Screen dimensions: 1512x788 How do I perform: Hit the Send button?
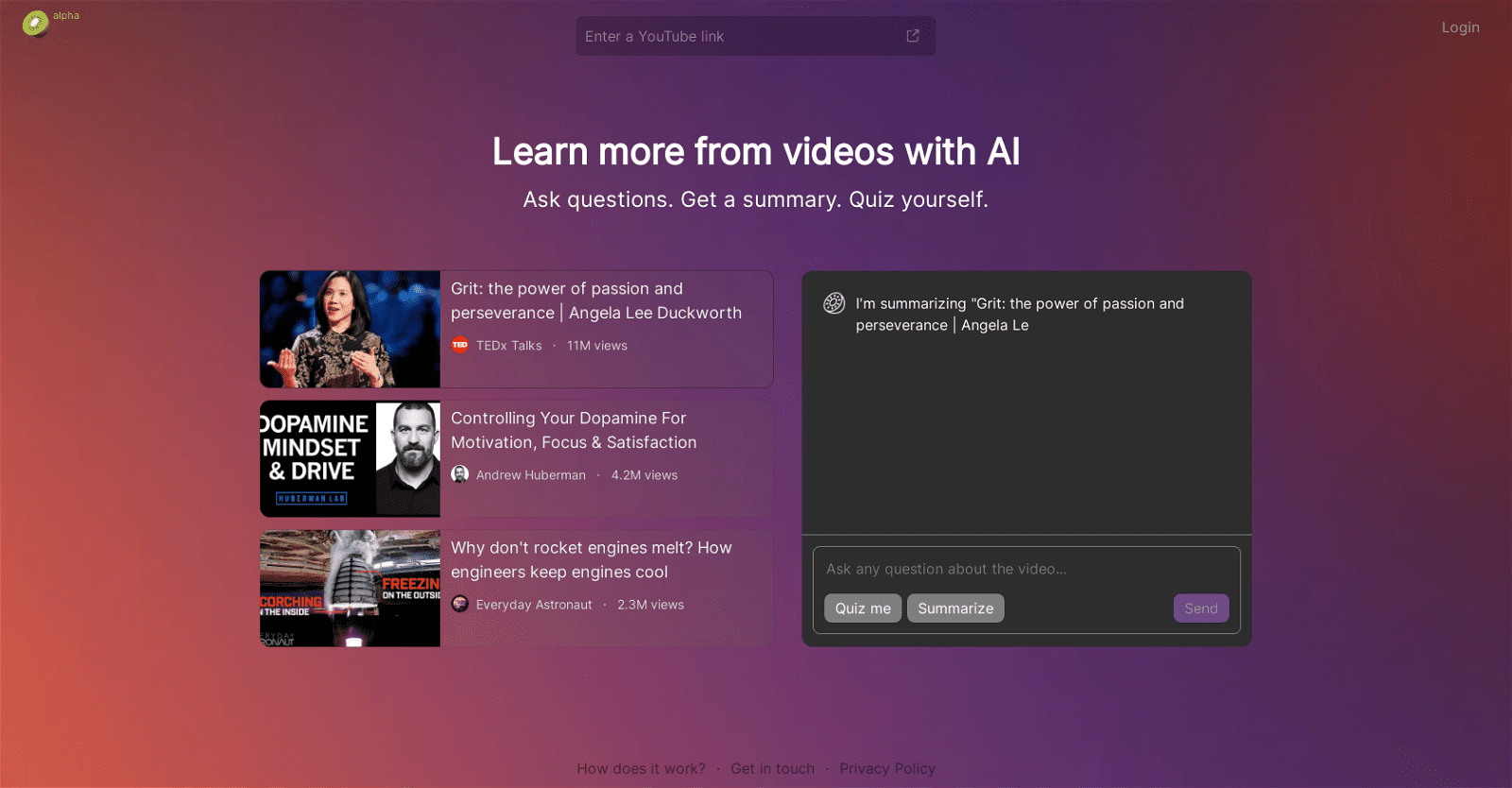1200,608
